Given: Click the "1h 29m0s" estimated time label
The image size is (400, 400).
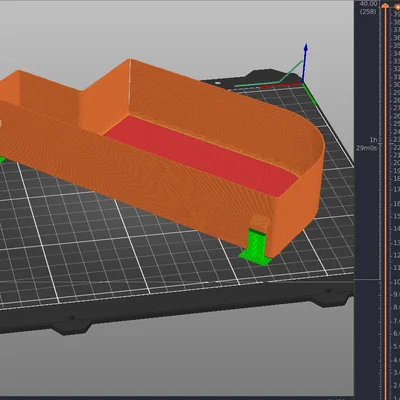Looking at the screenshot, I should point(367,144).
